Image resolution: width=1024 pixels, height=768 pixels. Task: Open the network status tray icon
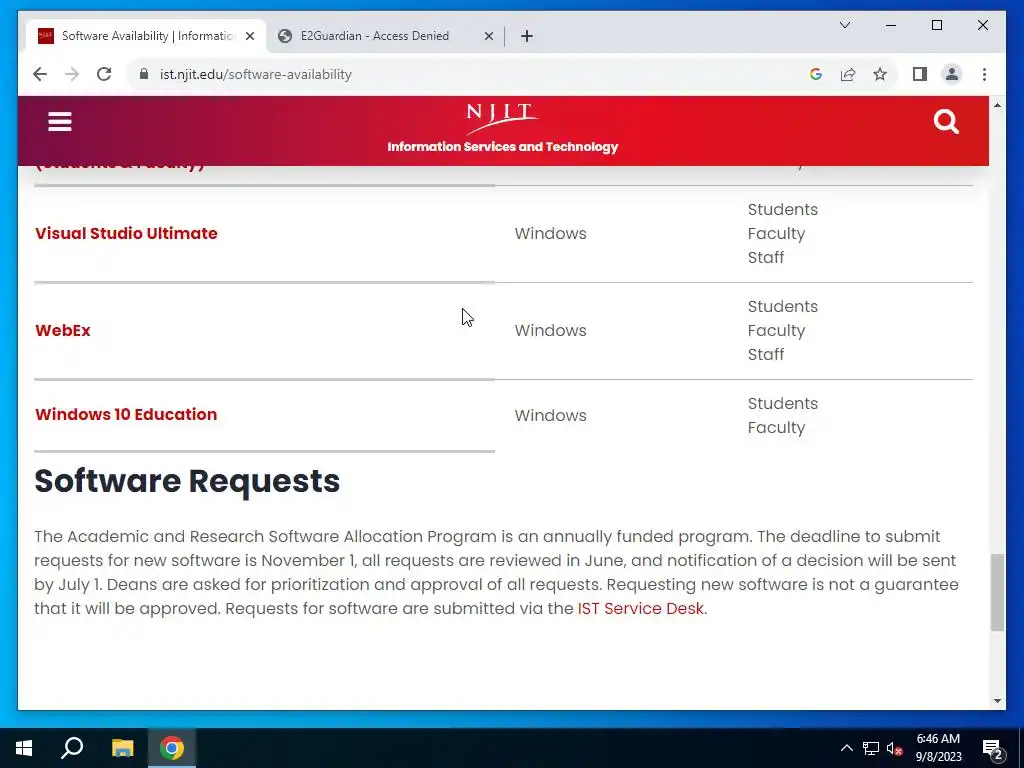point(871,748)
